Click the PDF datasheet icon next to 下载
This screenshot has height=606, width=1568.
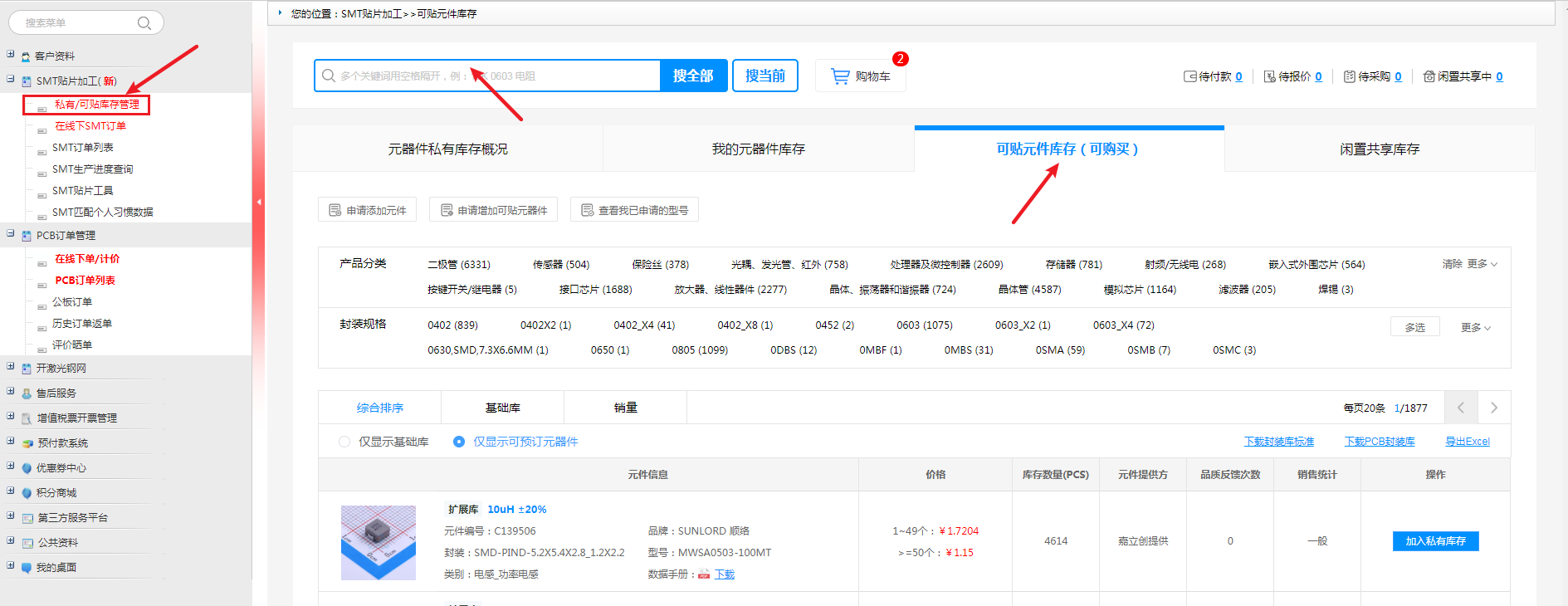(x=704, y=574)
